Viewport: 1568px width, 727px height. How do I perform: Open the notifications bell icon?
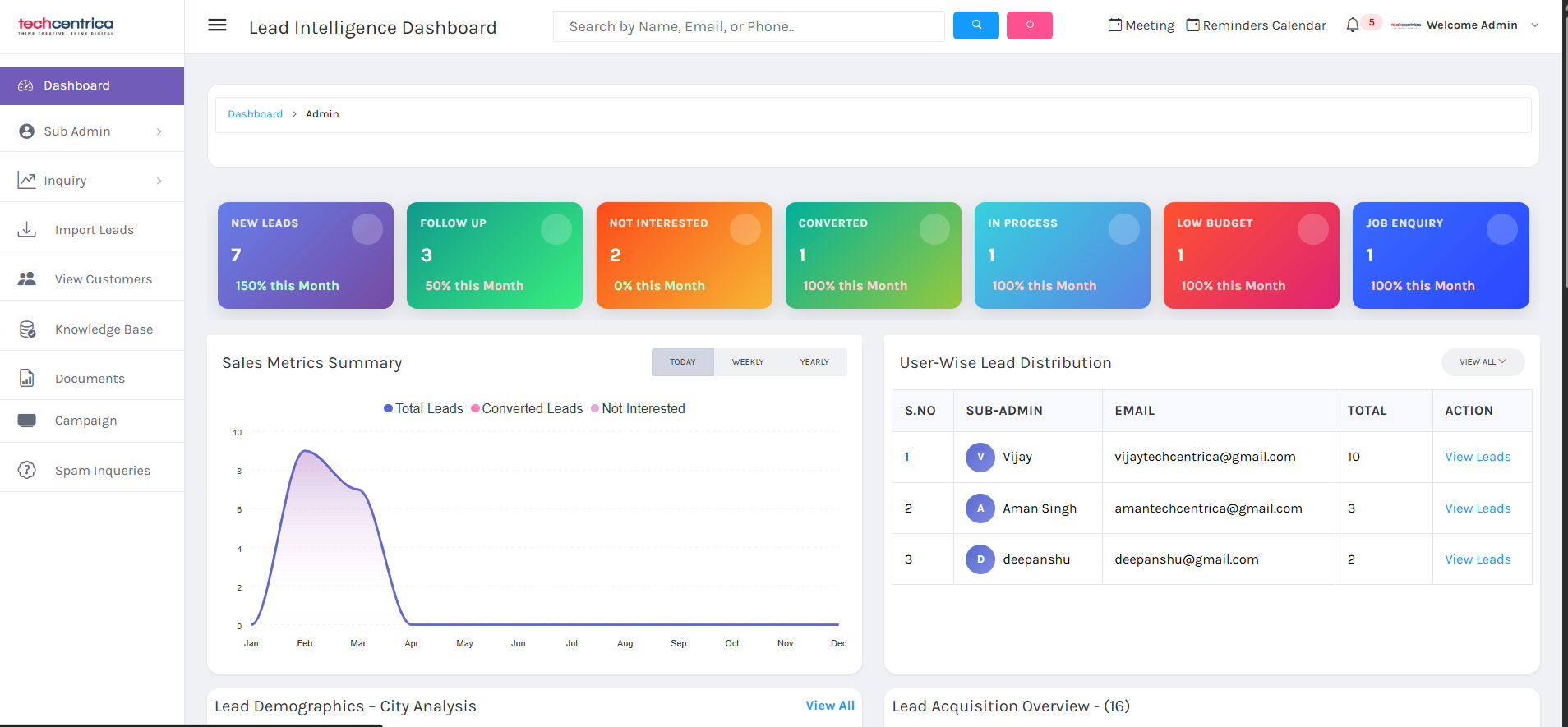click(x=1352, y=25)
